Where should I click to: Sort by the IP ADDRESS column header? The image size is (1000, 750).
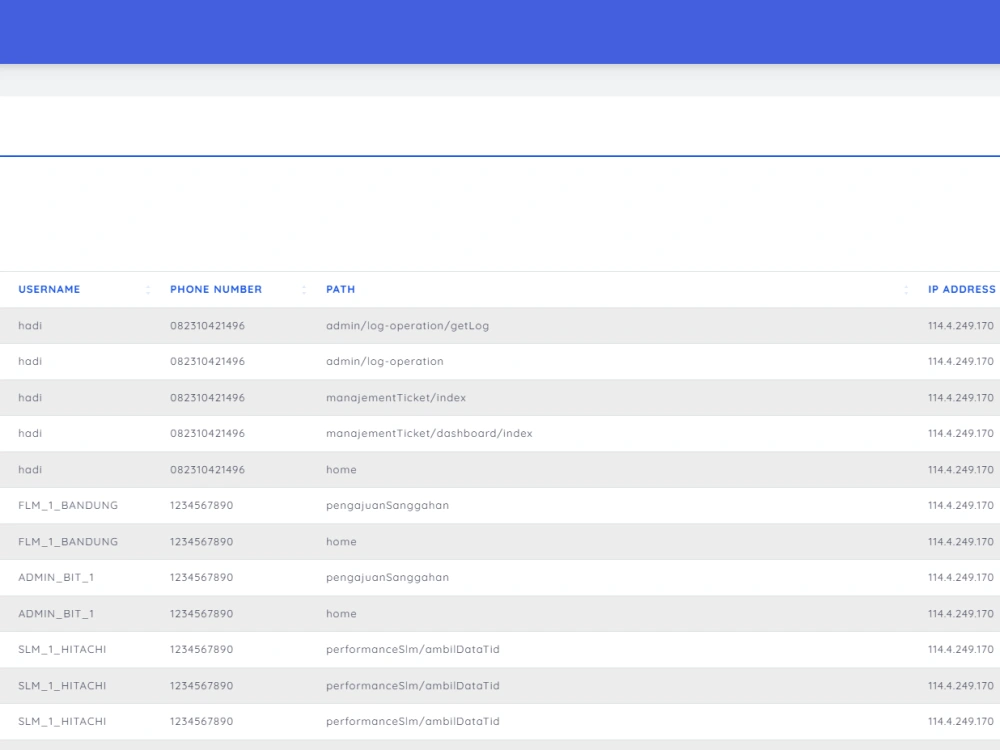(961, 290)
